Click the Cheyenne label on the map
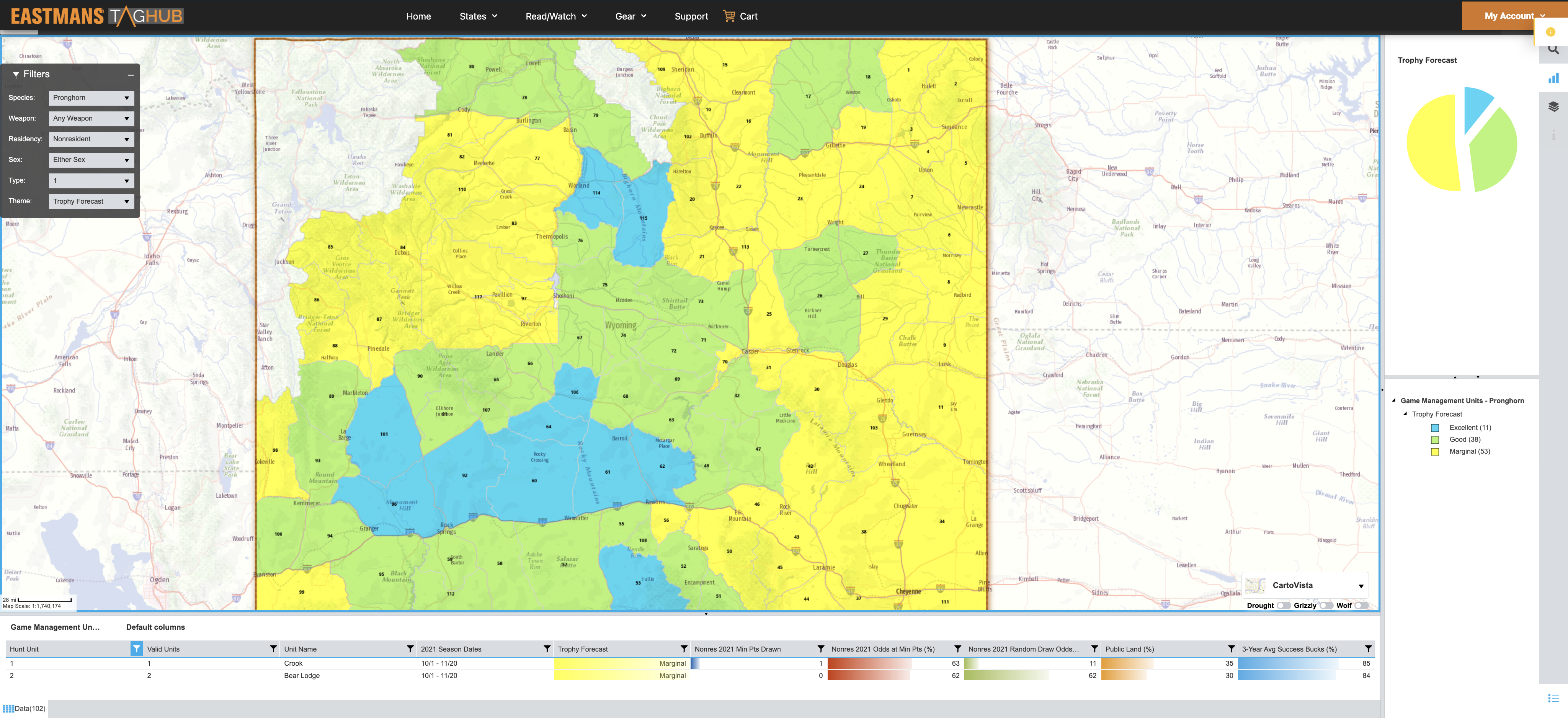The width and height of the screenshot is (1568, 722). click(908, 591)
